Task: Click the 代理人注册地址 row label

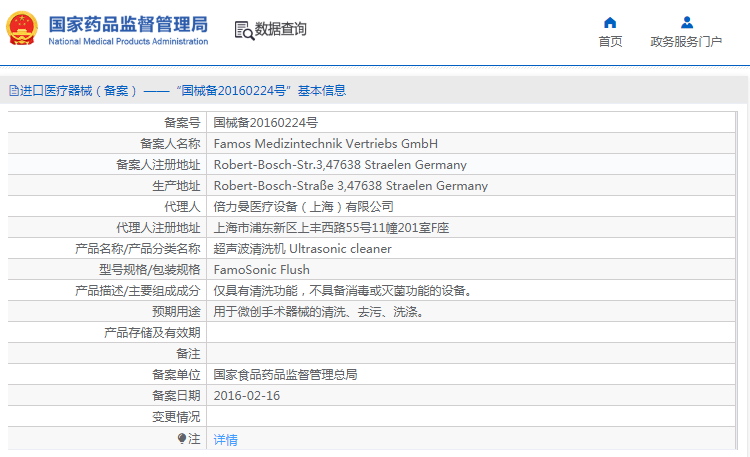Action: click(x=158, y=228)
